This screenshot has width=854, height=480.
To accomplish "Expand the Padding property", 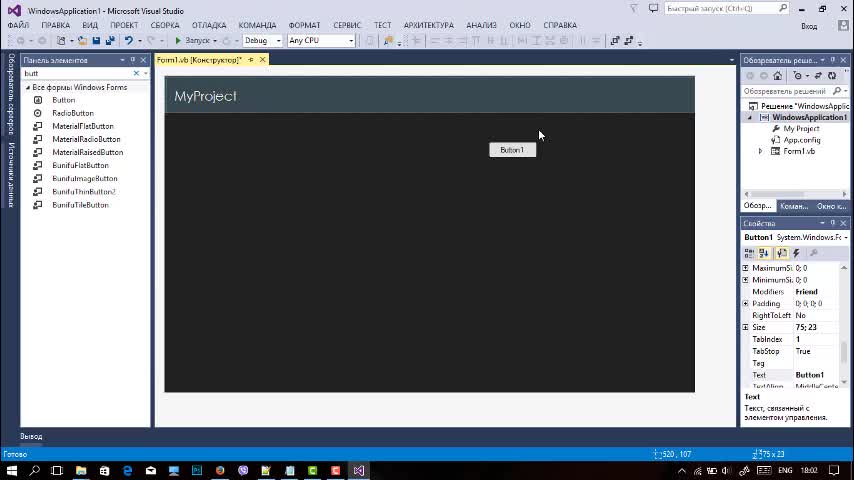I will tap(746, 303).
